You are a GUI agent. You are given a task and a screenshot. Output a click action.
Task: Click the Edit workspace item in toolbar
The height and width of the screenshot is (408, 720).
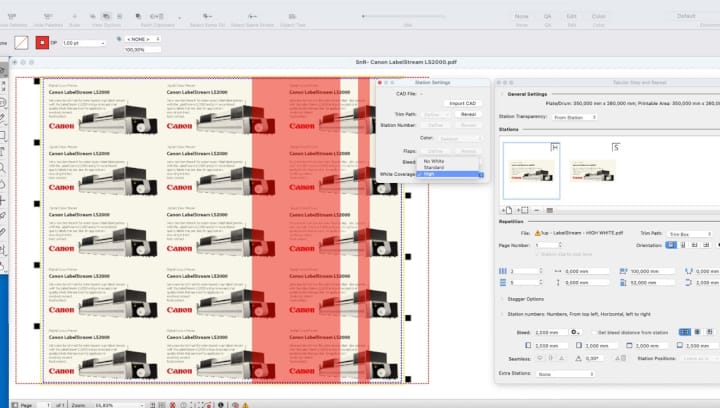pyautogui.click(x=571, y=19)
